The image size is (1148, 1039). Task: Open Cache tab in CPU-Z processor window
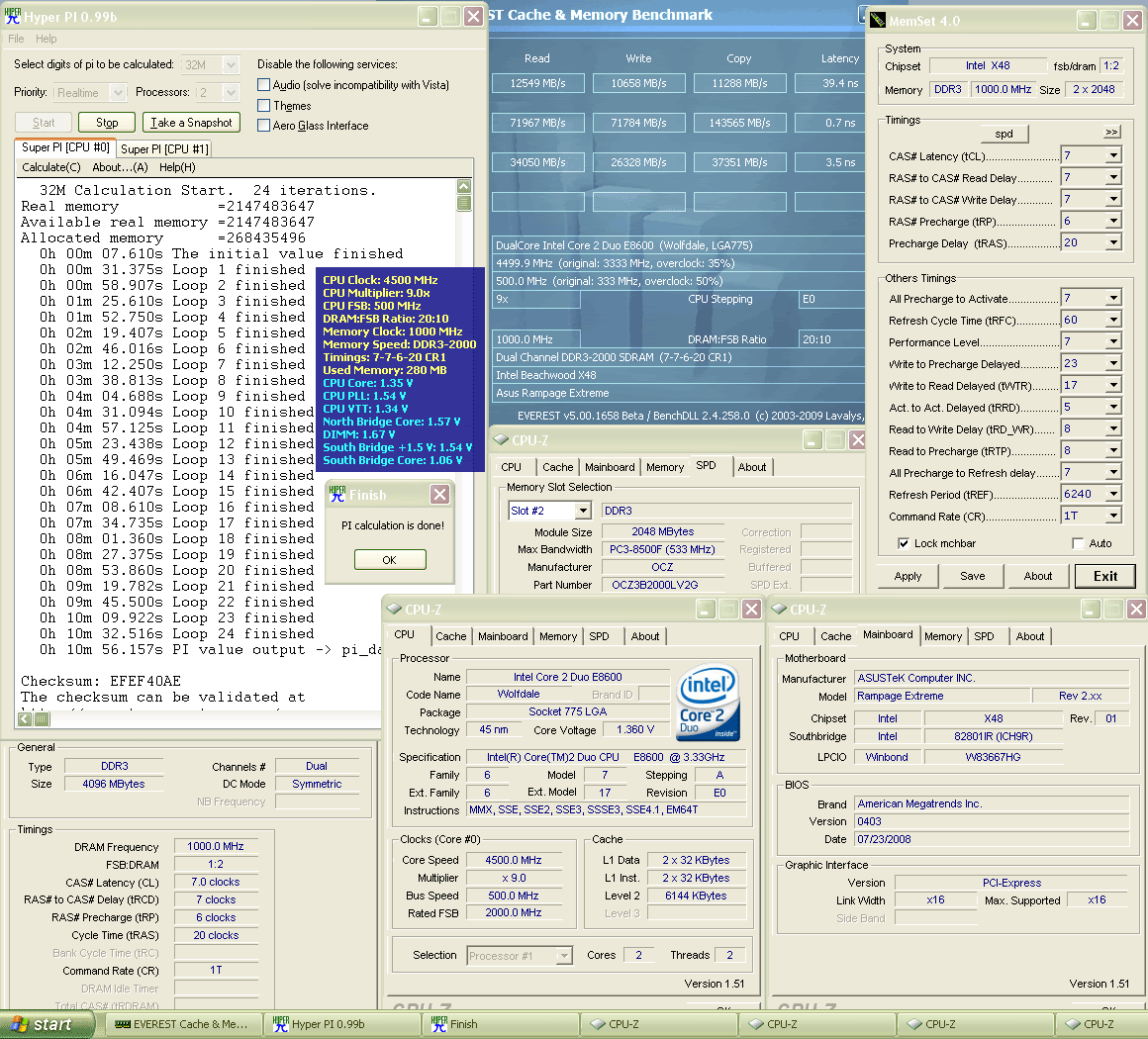click(x=451, y=636)
